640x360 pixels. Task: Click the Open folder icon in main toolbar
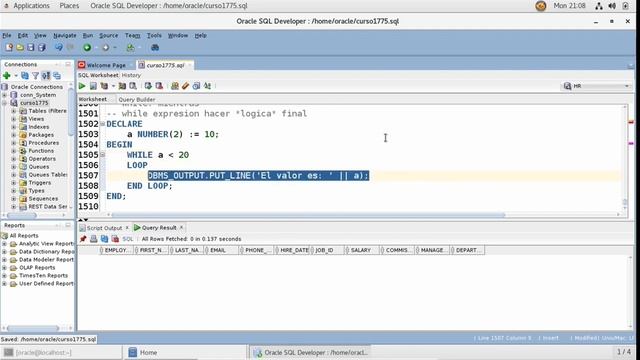coord(20,47)
